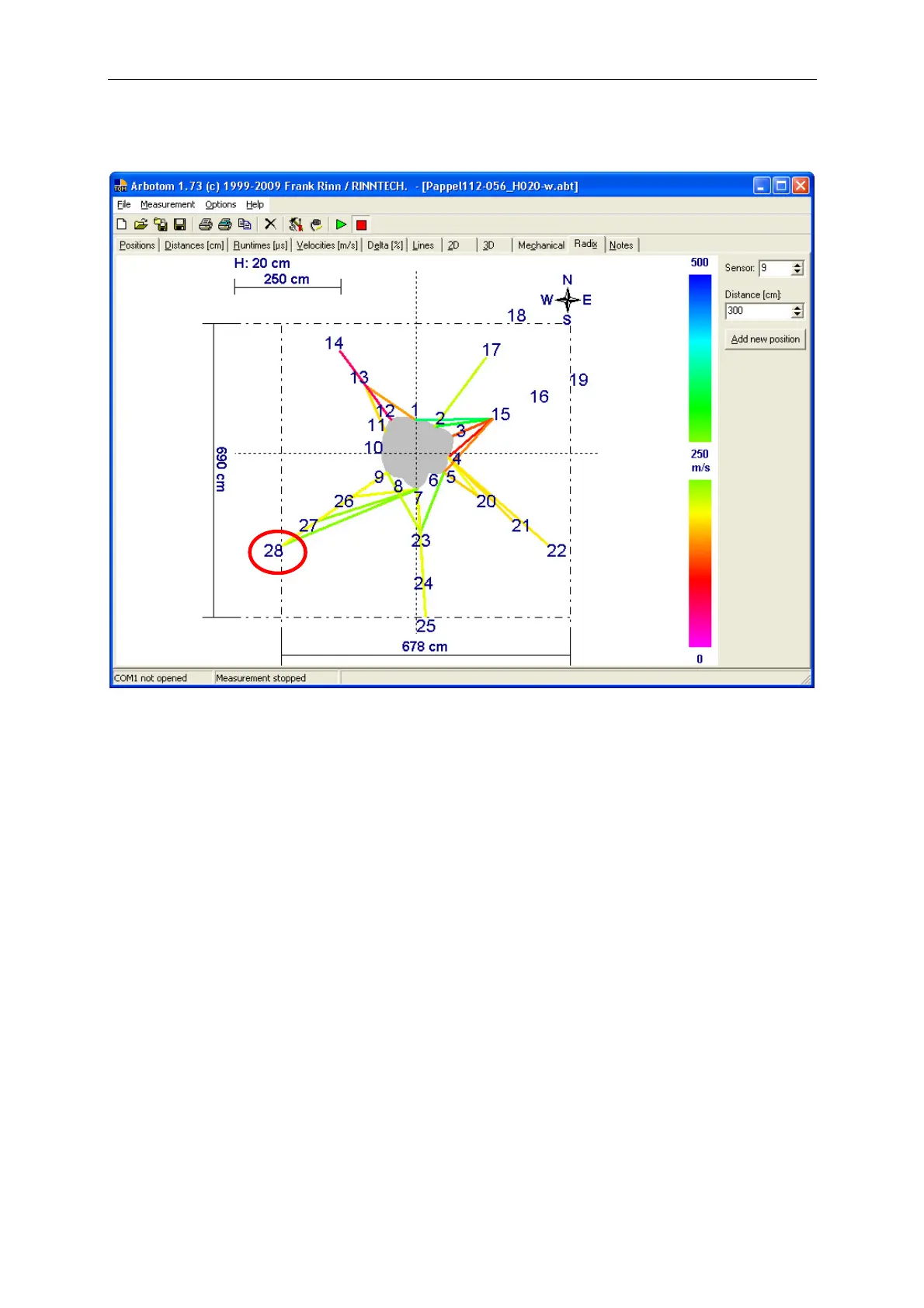This screenshot has height=1308, width=924.
Task: Switch to the Runtimes [µs] tab
Action: [260, 245]
